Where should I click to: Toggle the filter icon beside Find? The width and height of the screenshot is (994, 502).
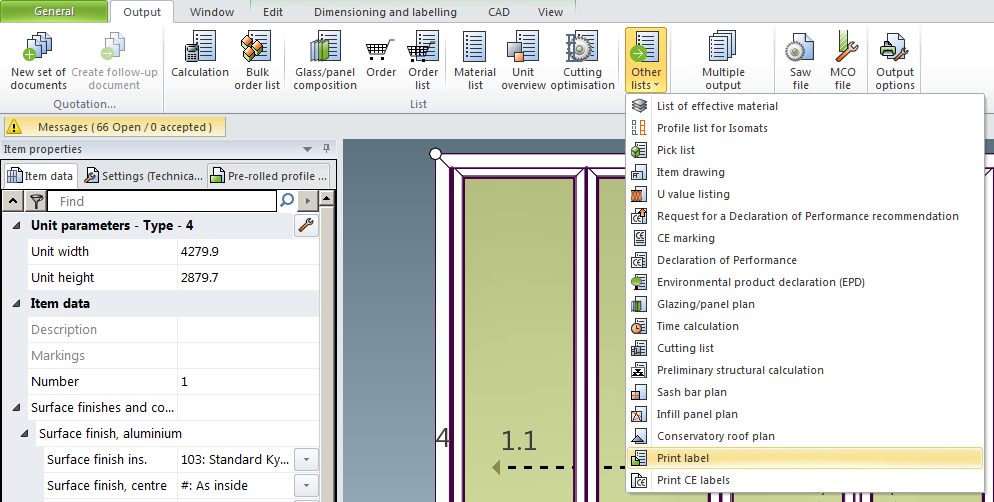tap(36, 201)
